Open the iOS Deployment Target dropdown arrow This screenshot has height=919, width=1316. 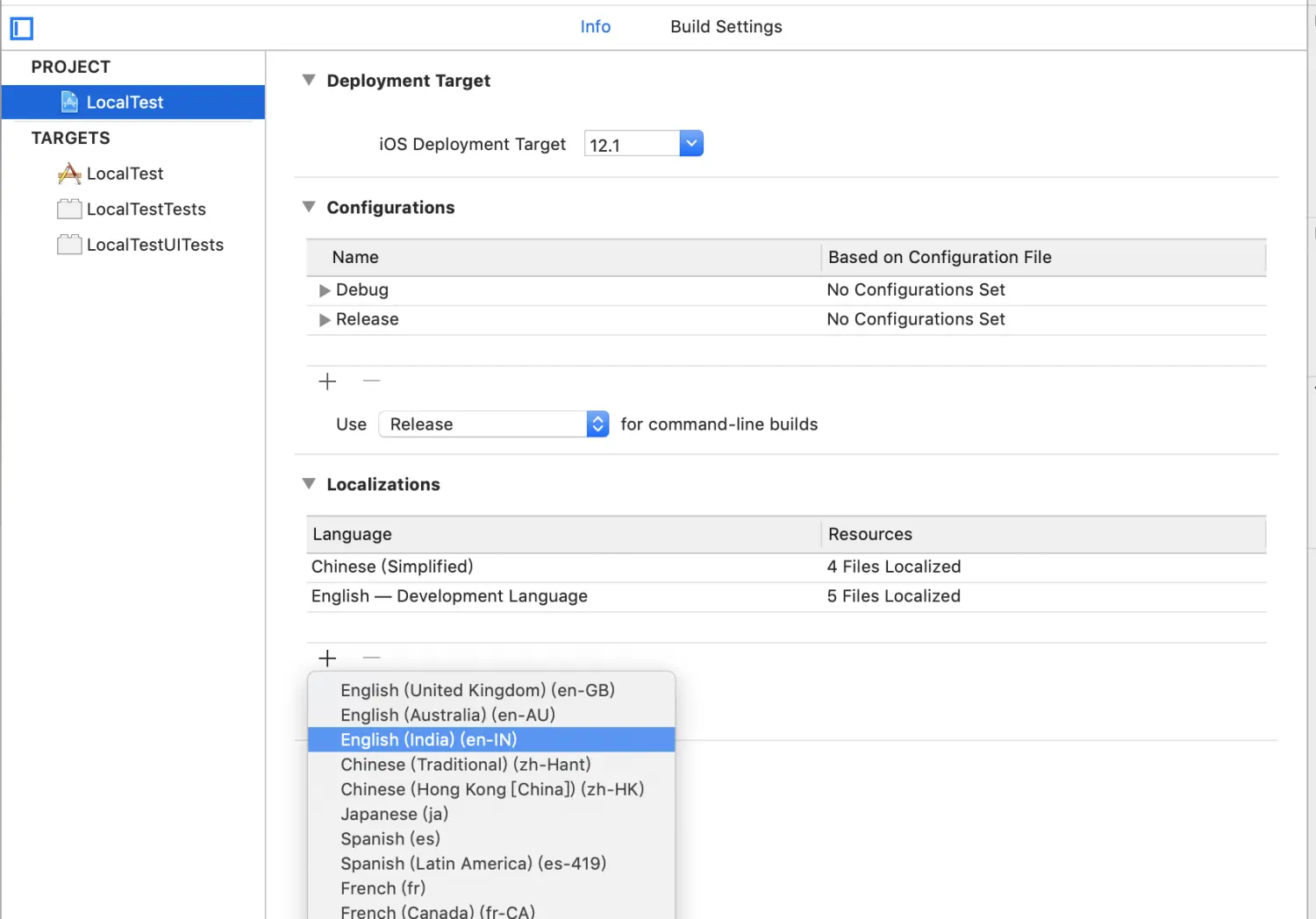(691, 143)
